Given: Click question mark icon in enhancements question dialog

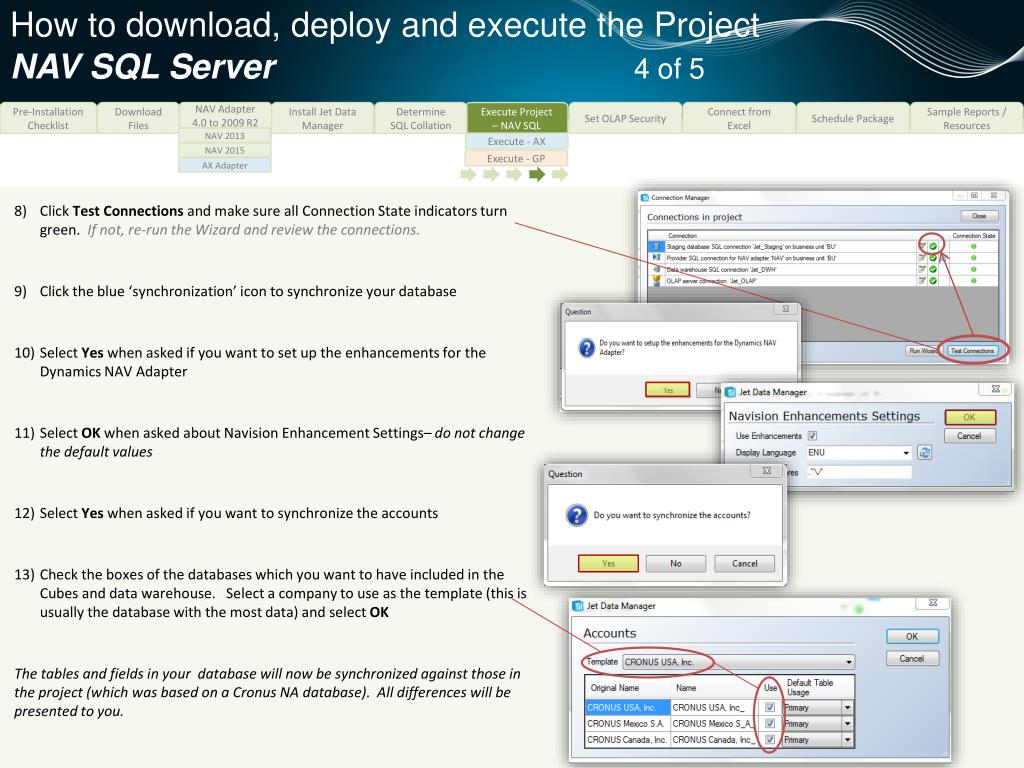Looking at the screenshot, I should pyautogui.click(x=586, y=348).
